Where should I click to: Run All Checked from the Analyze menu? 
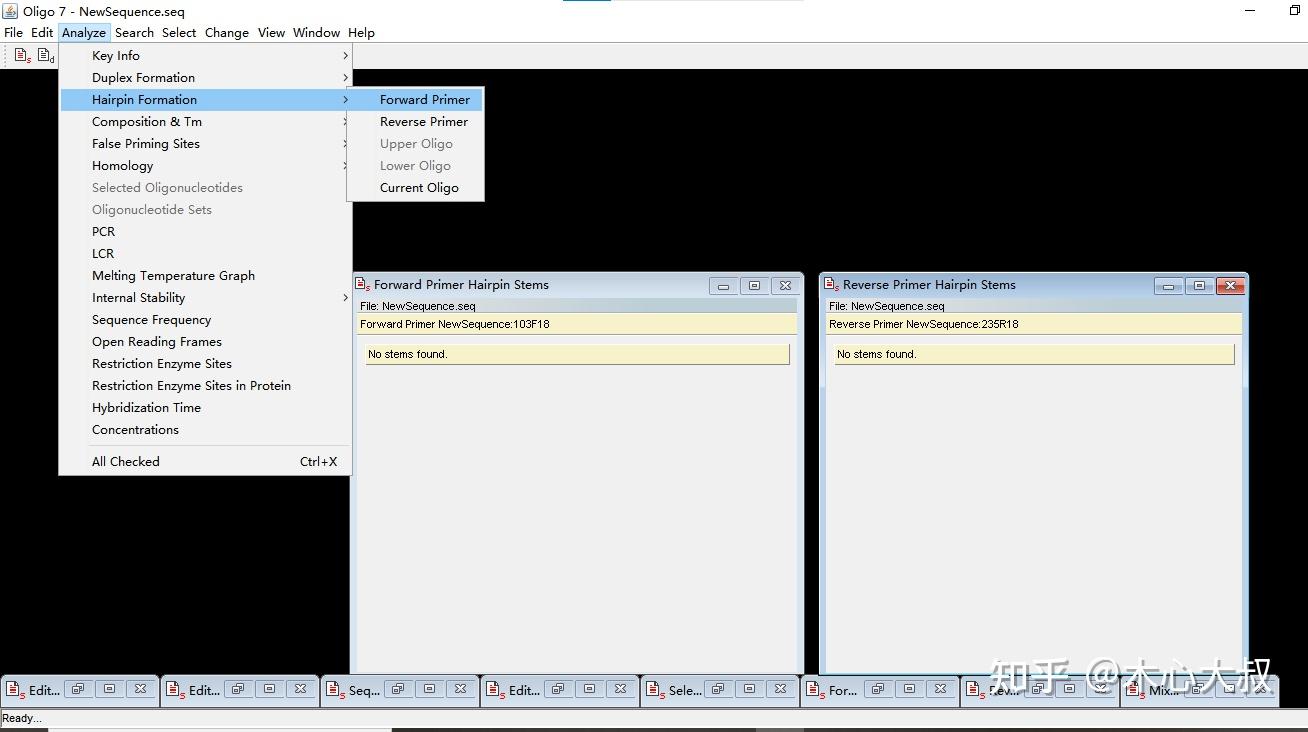206,462
